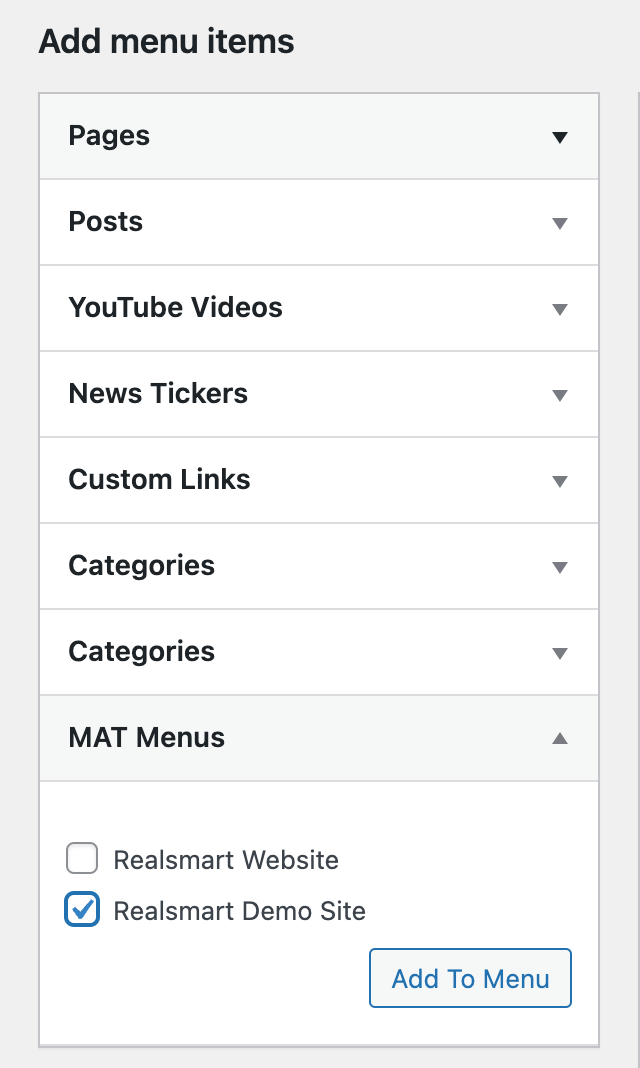Click the Realsmart Demo Site label
This screenshot has width=640, height=1068.
coord(239,911)
